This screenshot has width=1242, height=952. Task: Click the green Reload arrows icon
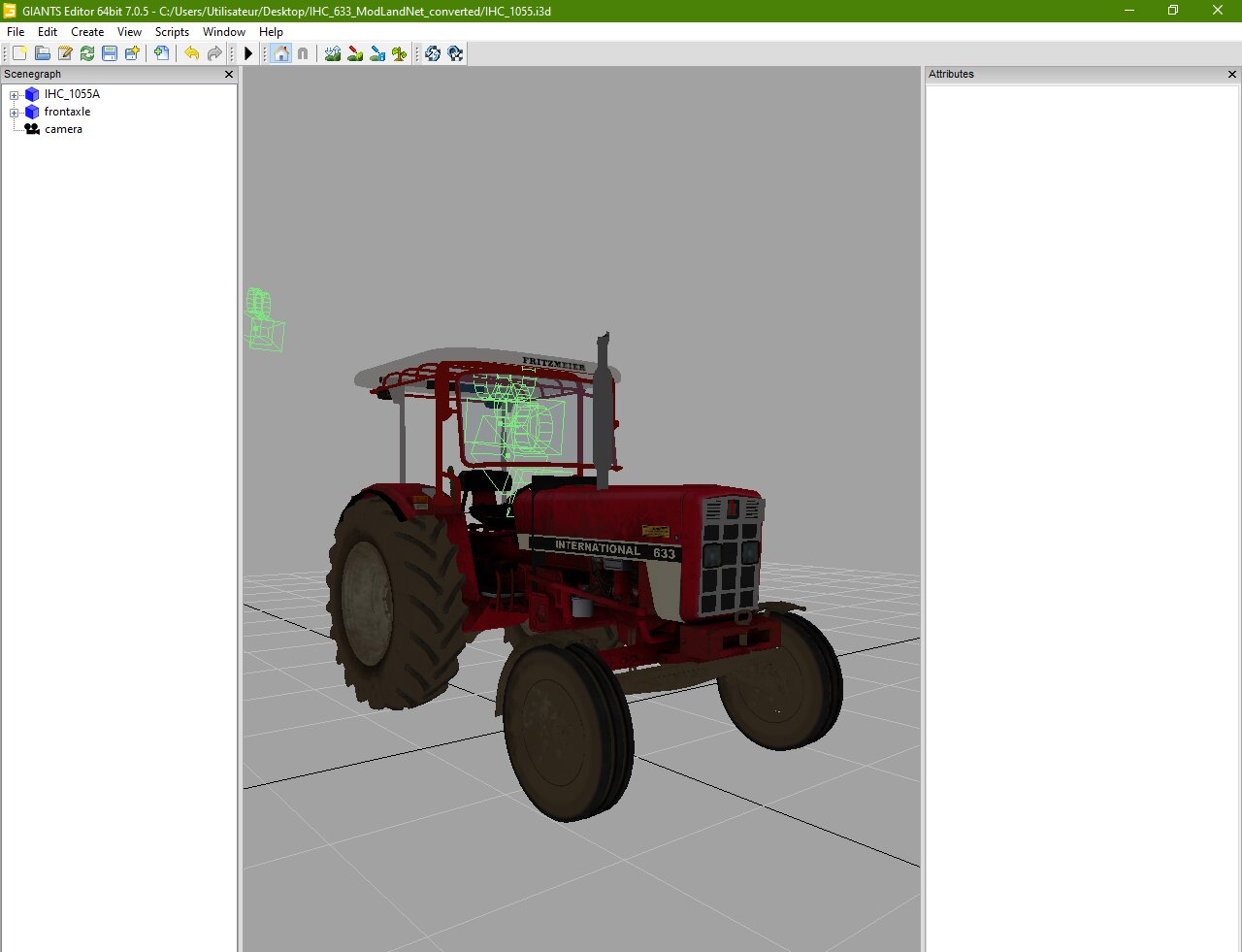(x=87, y=53)
